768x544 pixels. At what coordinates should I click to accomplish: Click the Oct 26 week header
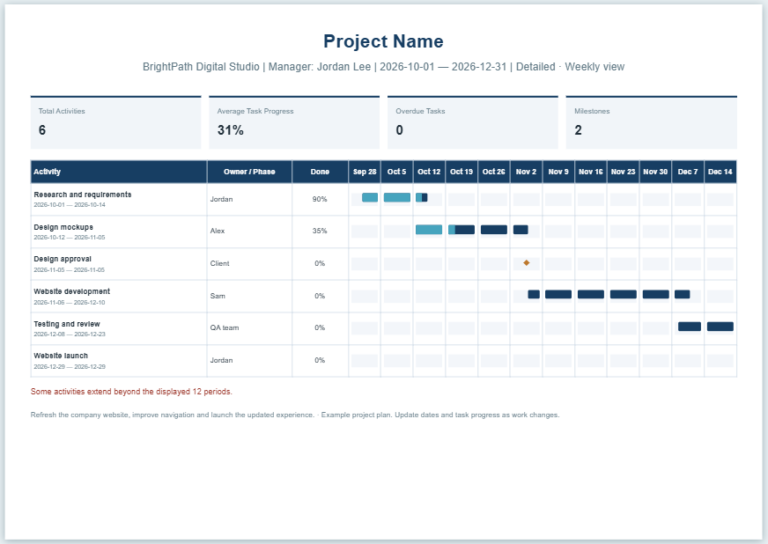[x=494, y=172]
